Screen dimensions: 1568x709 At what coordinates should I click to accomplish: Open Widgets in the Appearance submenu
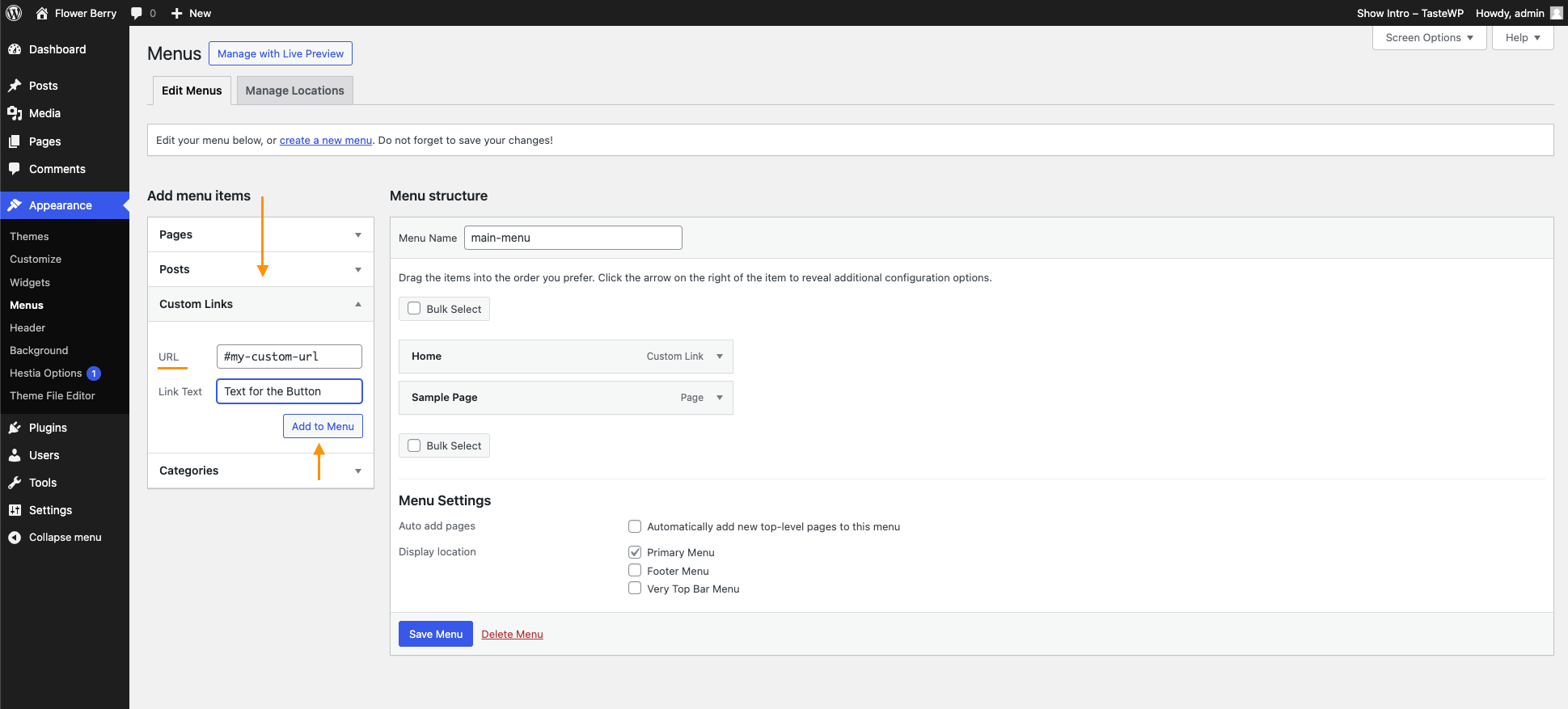[30, 282]
